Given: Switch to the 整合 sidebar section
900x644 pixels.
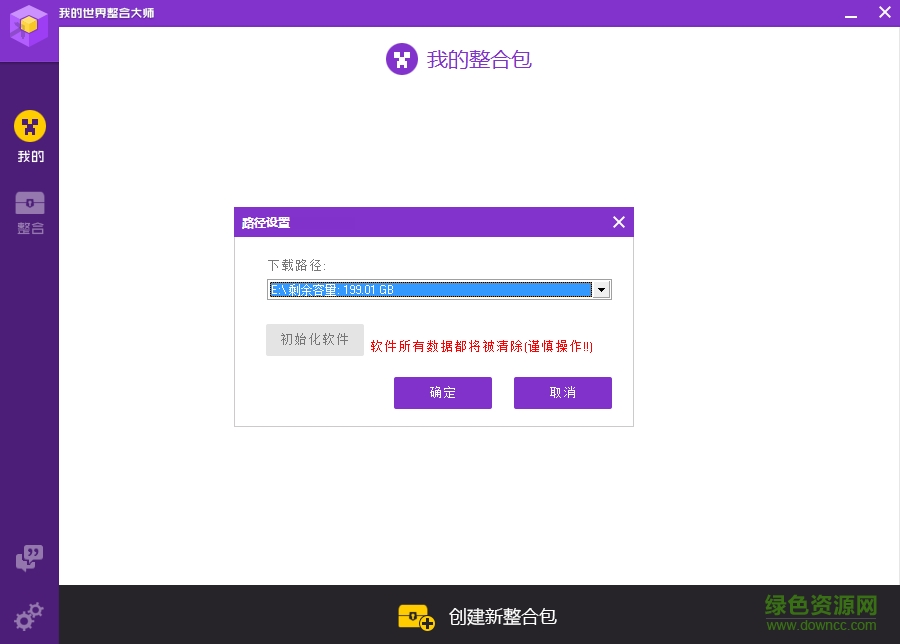Looking at the screenshot, I should (30, 212).
